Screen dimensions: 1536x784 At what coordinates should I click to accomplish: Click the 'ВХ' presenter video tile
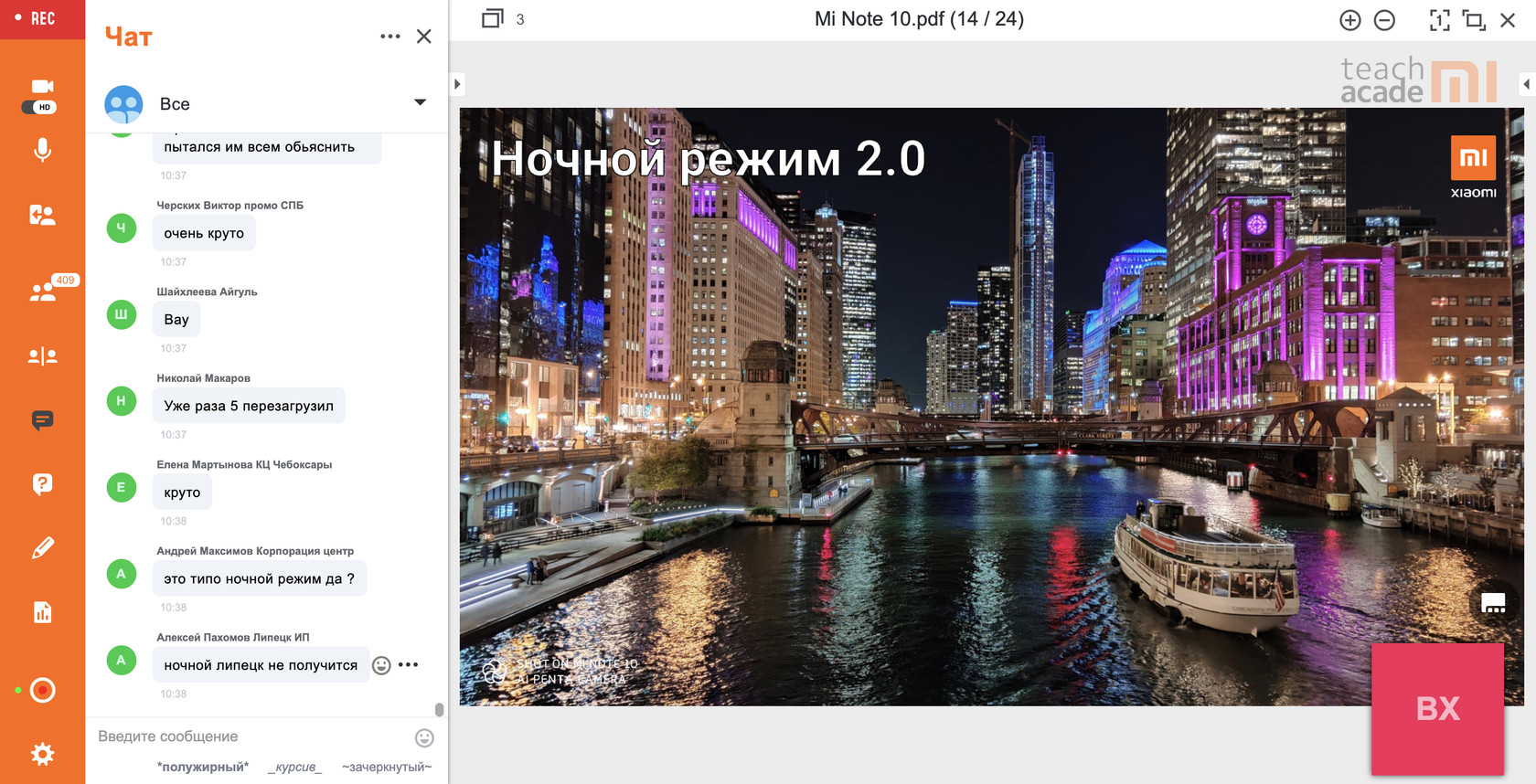[x=1437, y=709]
